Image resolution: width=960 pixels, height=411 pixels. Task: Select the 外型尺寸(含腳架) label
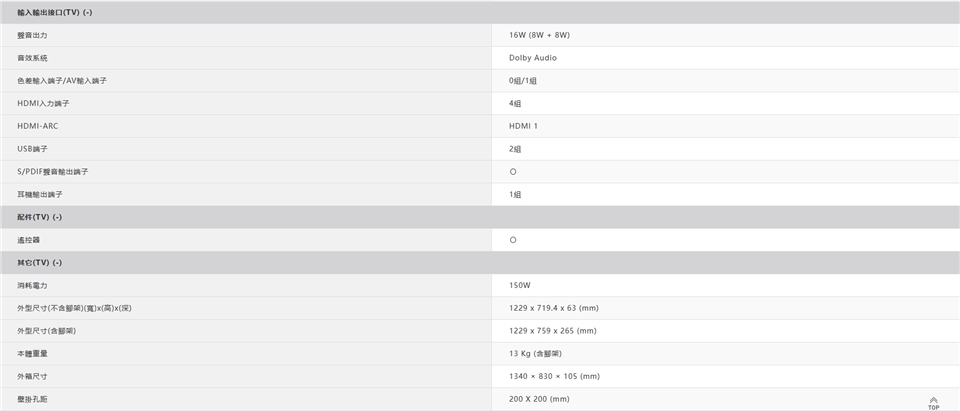[47, 331]
